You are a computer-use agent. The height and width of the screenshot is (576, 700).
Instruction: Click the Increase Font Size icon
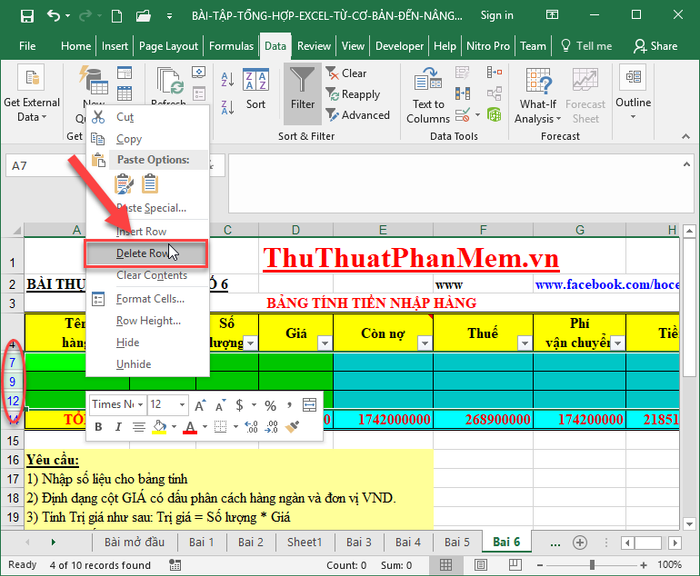point(201,405)
